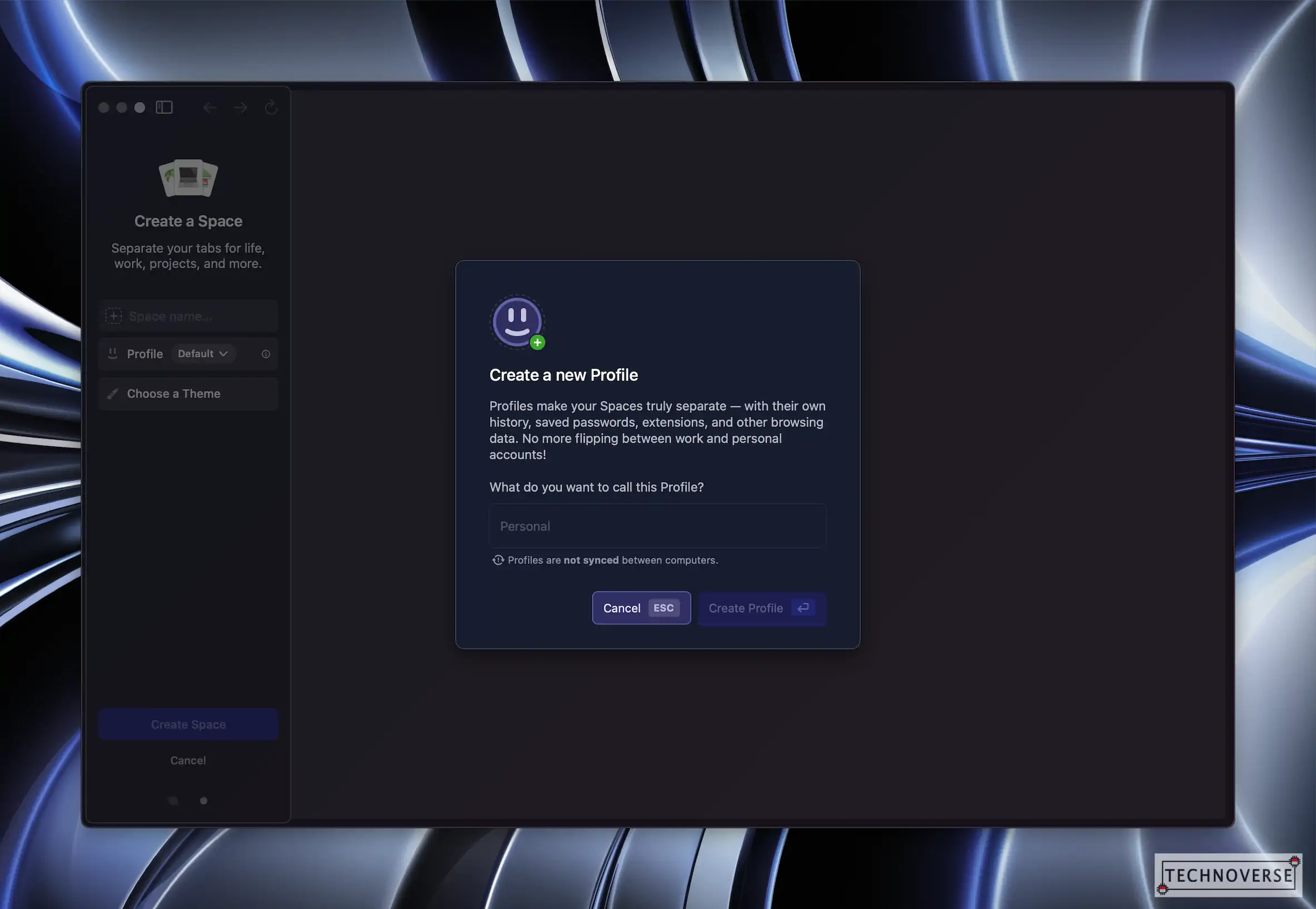1316x909 pixels.
Task: Open Choose a Theme option
Action: click(x=189, y=394)
